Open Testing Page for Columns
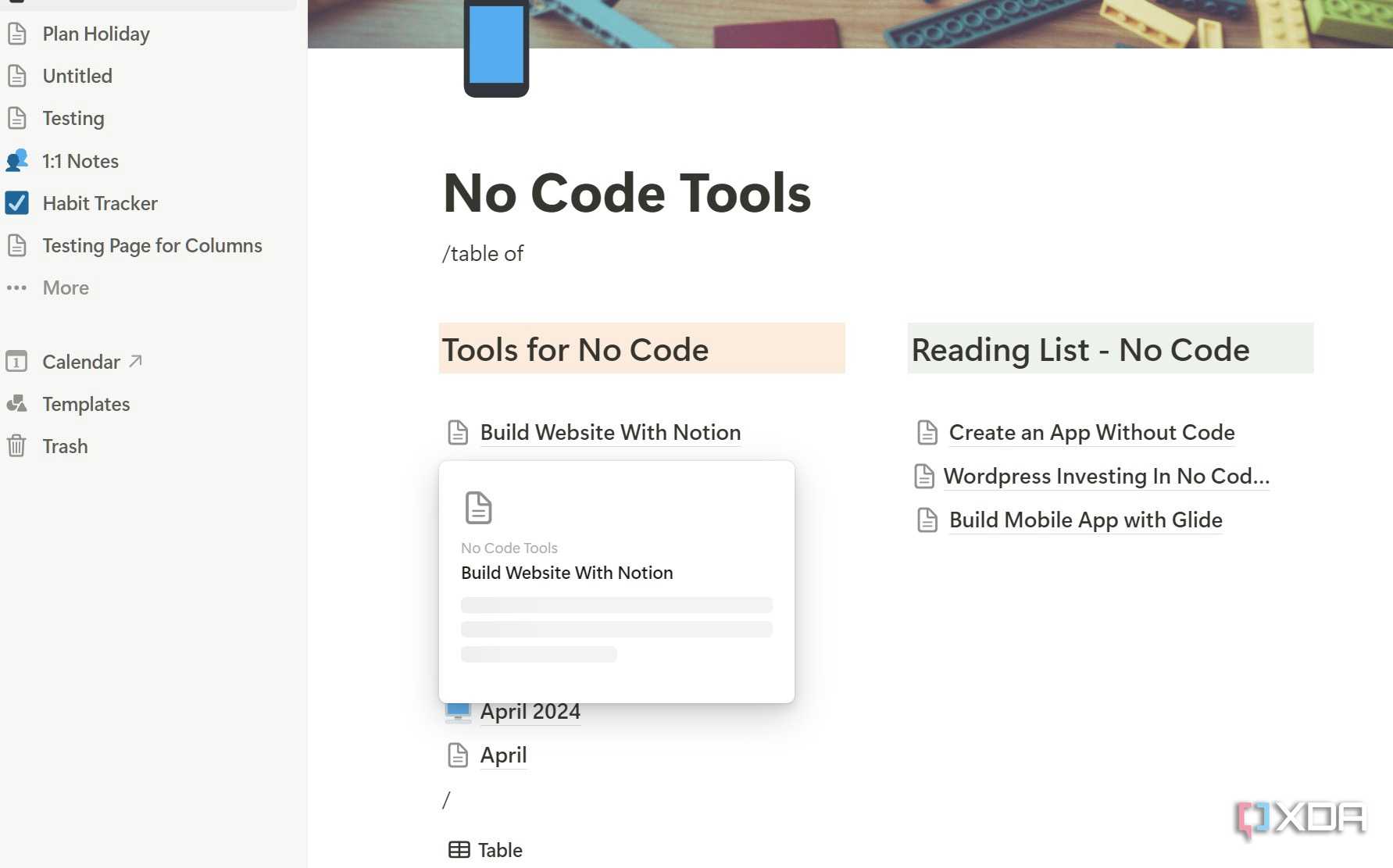Viewport: 1393px width, 868px height. 152,245
